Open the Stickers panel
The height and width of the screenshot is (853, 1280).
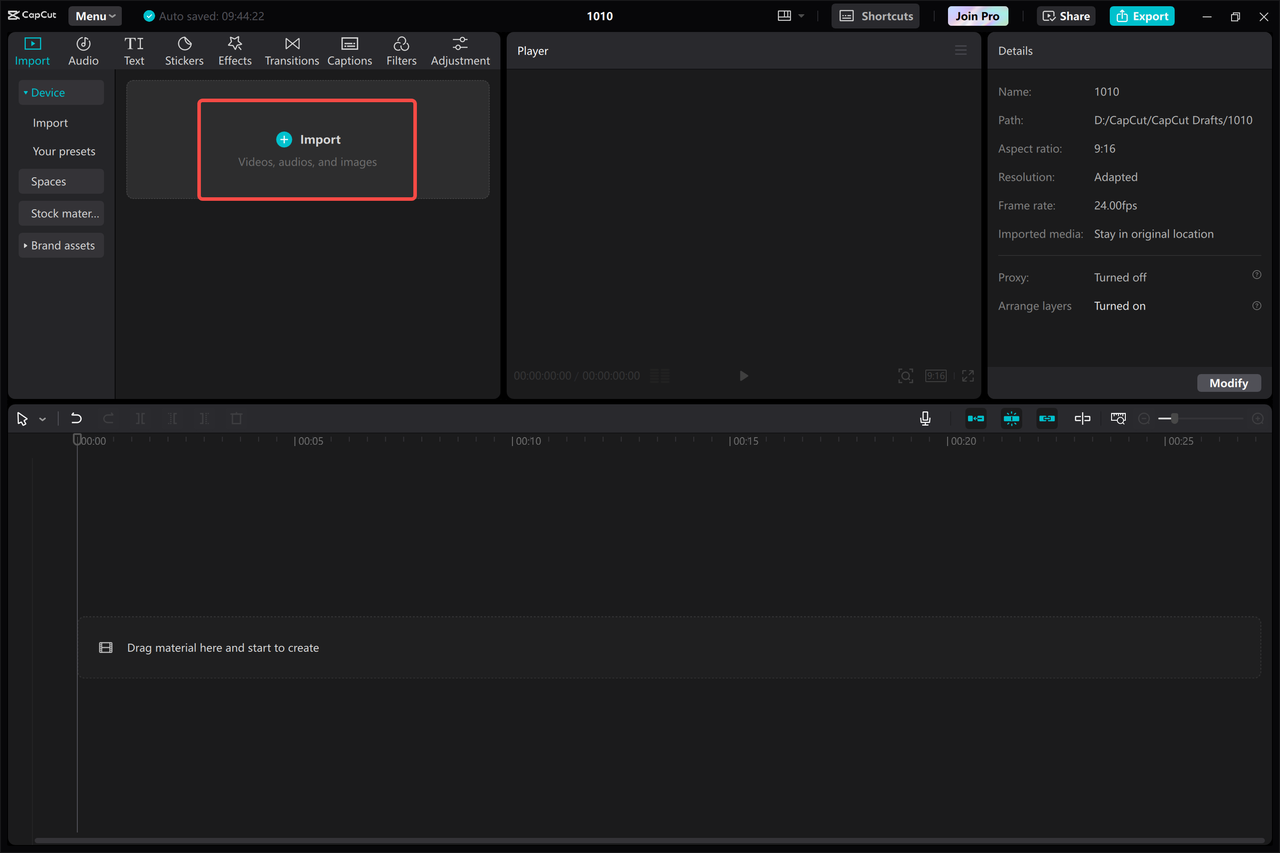(x=184, y=50)
